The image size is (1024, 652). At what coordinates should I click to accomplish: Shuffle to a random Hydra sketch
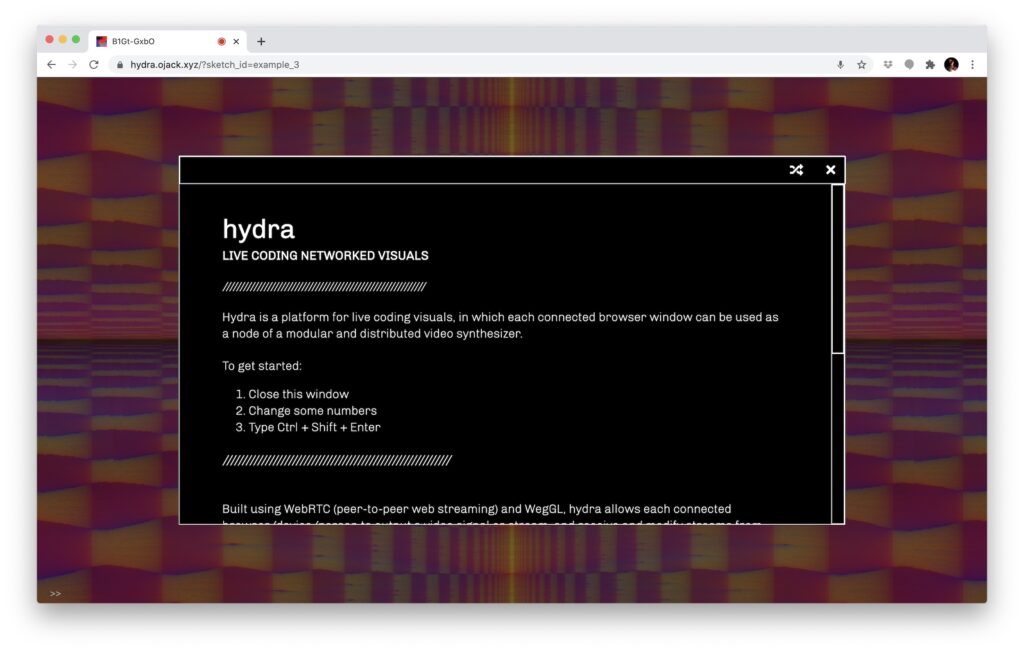pyautogui.click(x=796, y=169)
